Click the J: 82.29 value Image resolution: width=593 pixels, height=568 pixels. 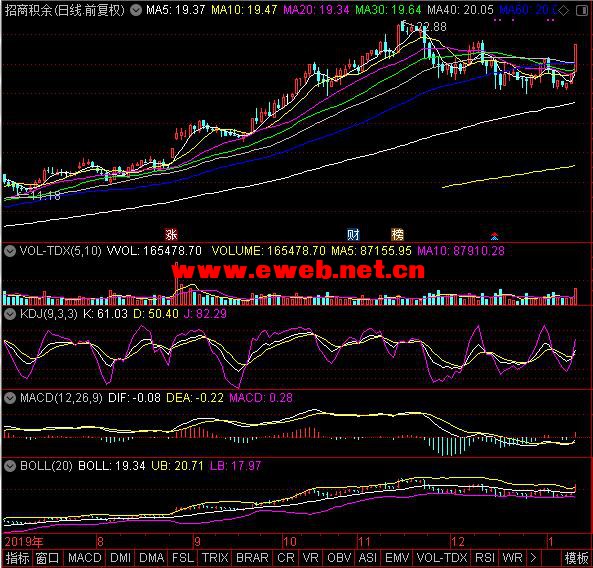click(x=205, y=314)
